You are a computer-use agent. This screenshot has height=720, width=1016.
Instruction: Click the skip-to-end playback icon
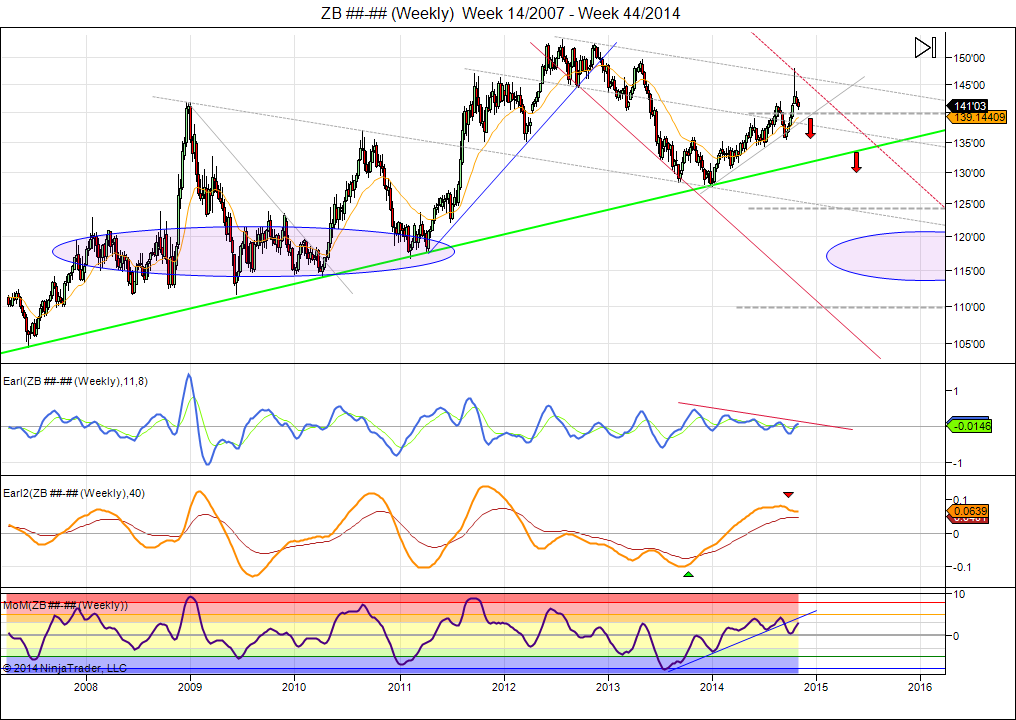[x=925, y=47]
